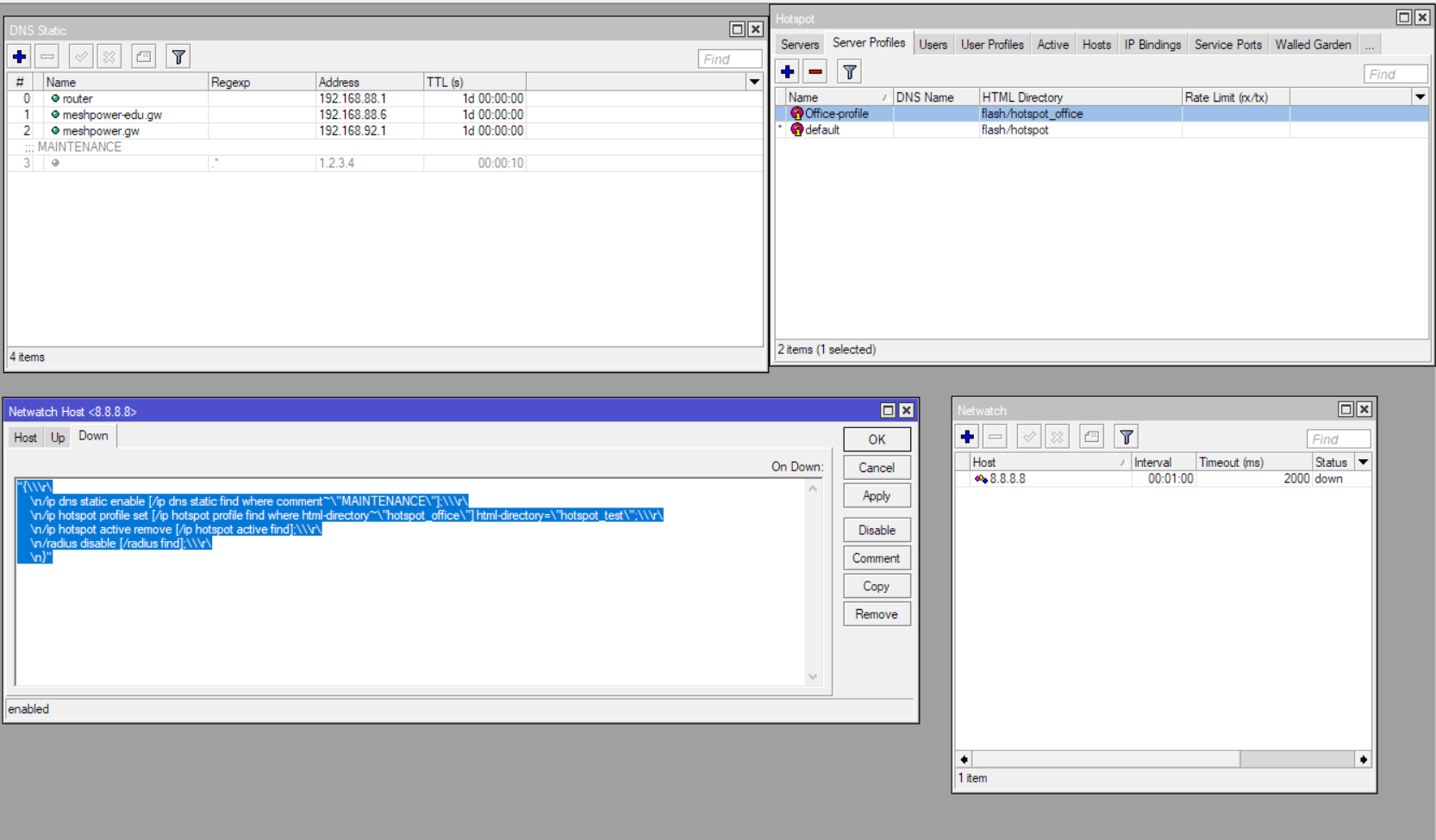Open the User Profiles tab
Screen dimensions: 1436x840
click(992, 45)
